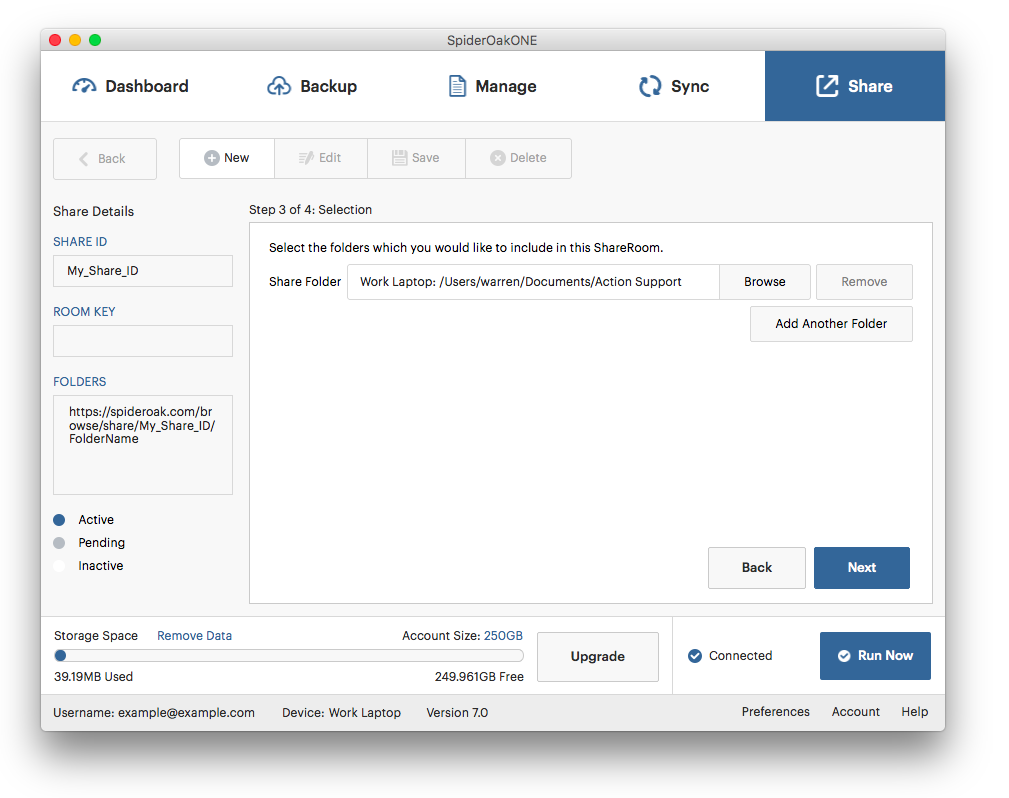Click the Connected checkmark icon

695,656
